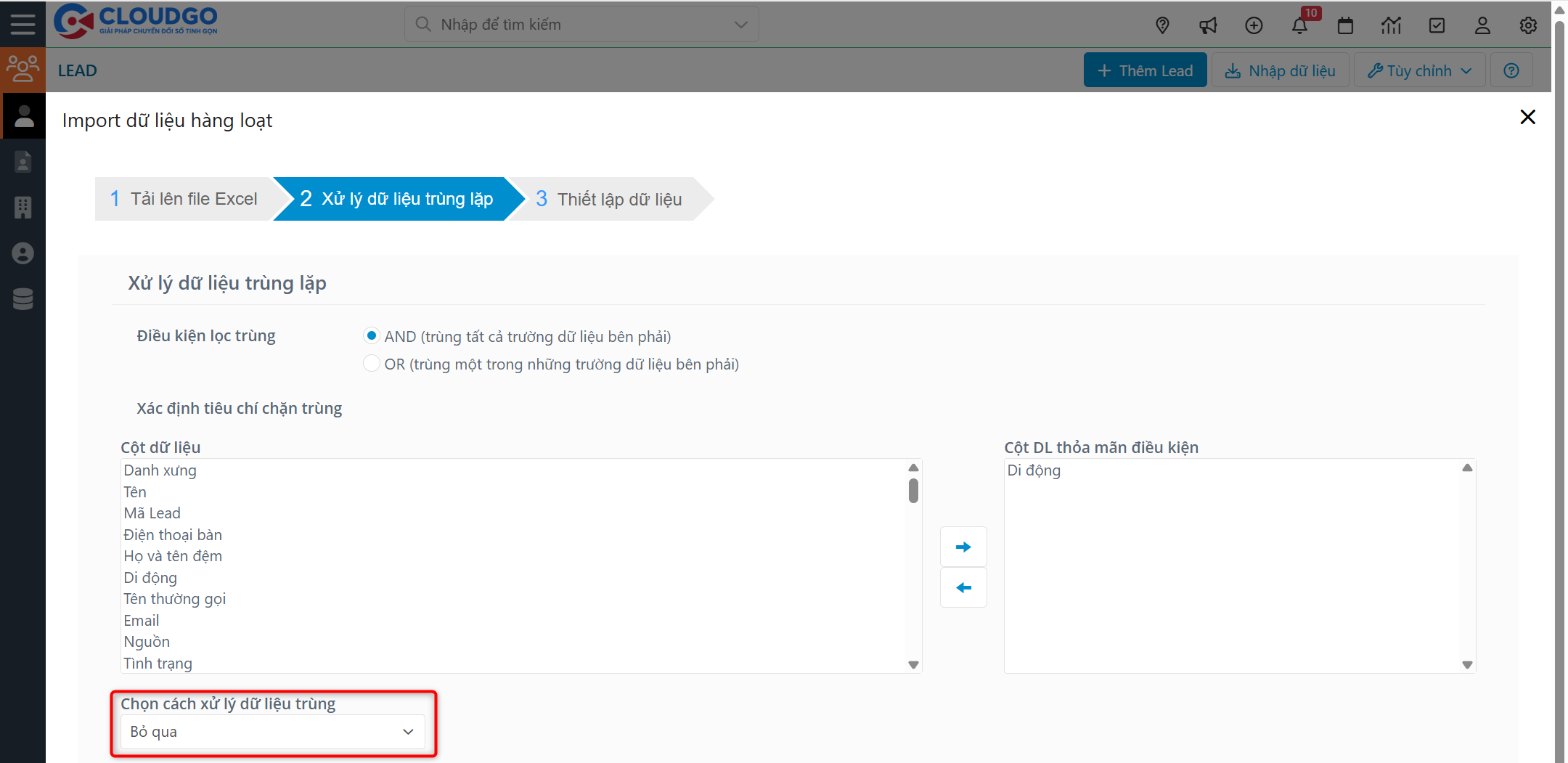Image resolution: width=1568 pixels, height=763 pixels.
Task: Expand the Tùy chỉnh dropdown
Action: pos(1418,70)
